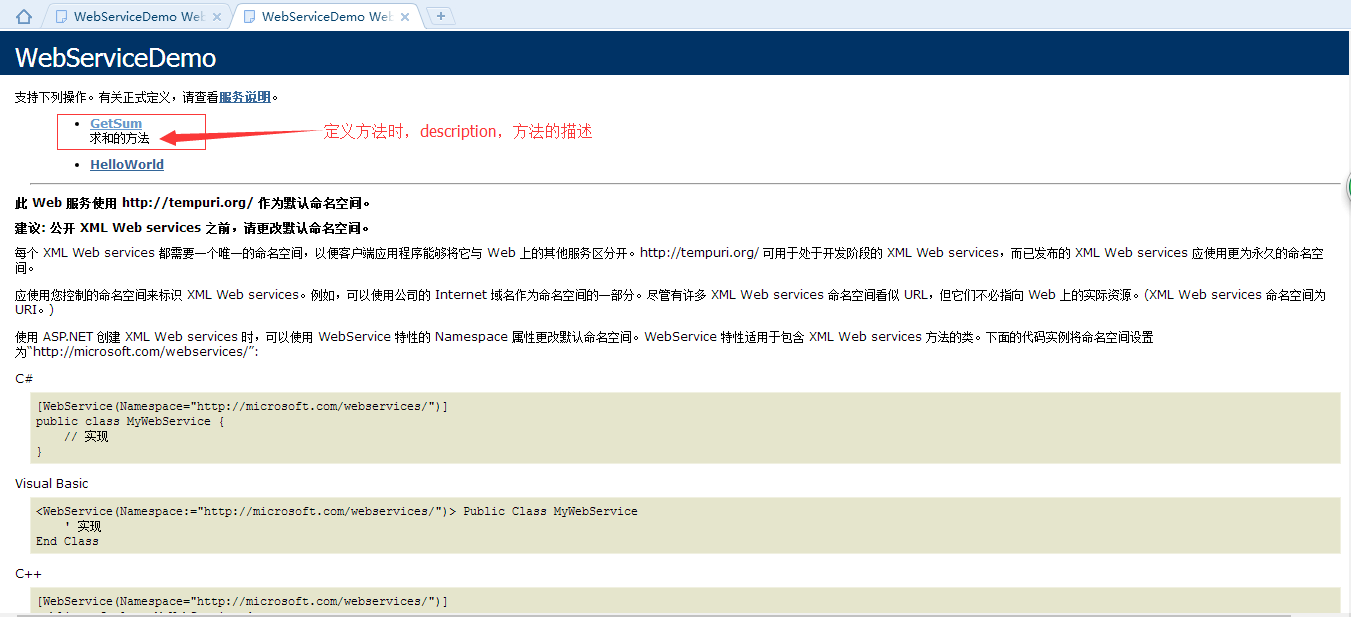
Task: Click the page icon on the first WebServiceDemo tab
Action: pos(62,16)
